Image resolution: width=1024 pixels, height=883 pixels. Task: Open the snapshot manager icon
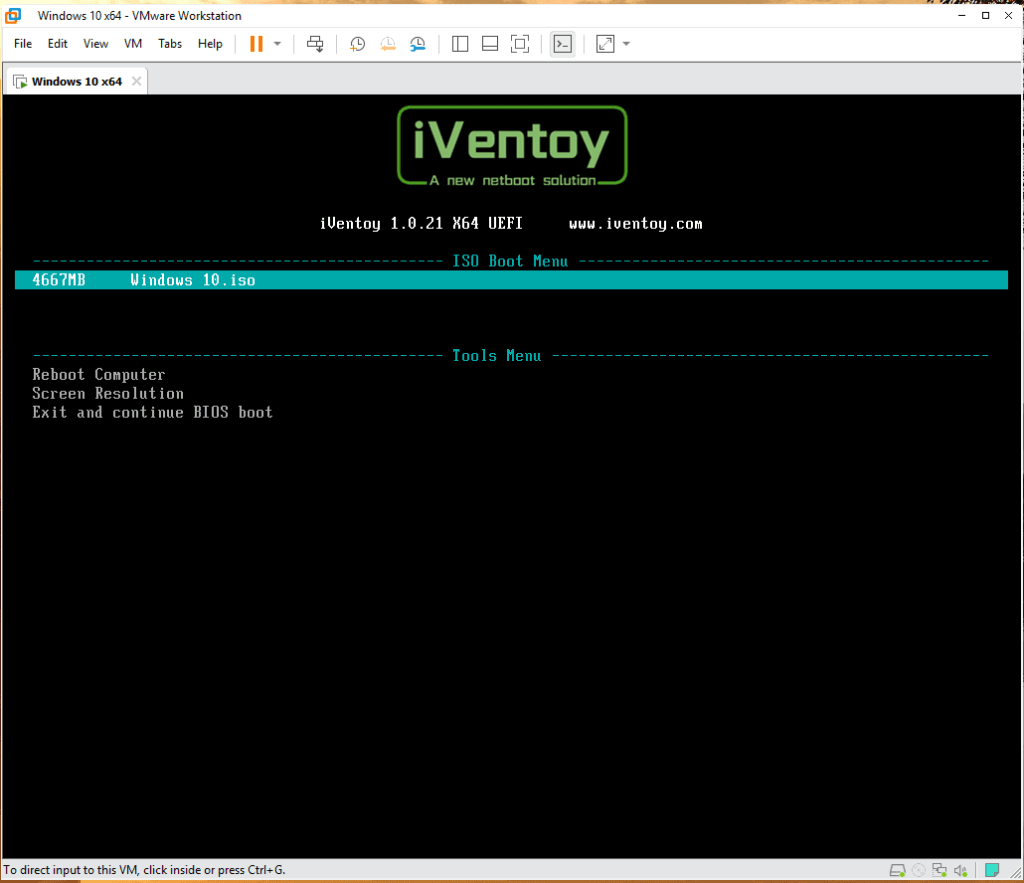pyautogui.click(x=418, y=44)
